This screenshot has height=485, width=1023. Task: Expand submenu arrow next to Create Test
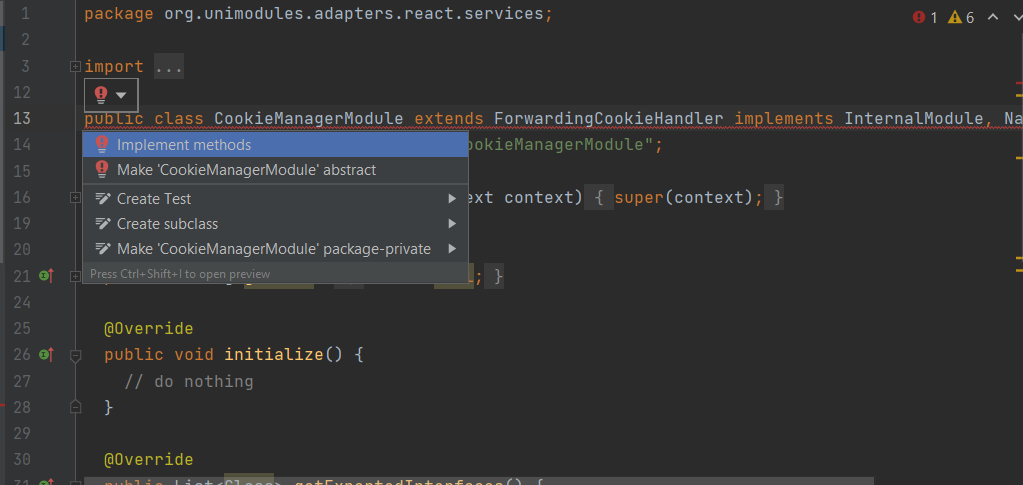[452, 198]
